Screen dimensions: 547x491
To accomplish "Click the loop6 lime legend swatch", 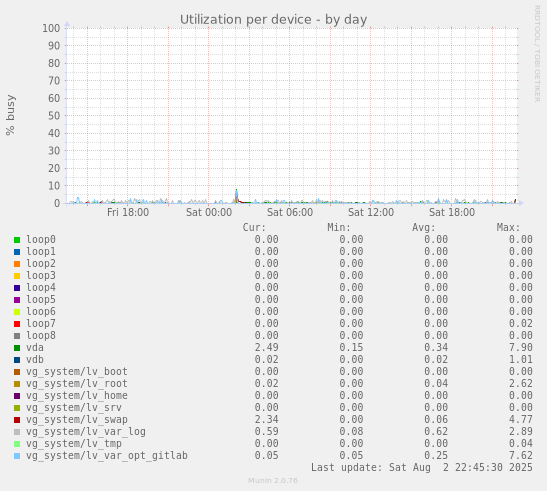I will (x=17, y=312).
